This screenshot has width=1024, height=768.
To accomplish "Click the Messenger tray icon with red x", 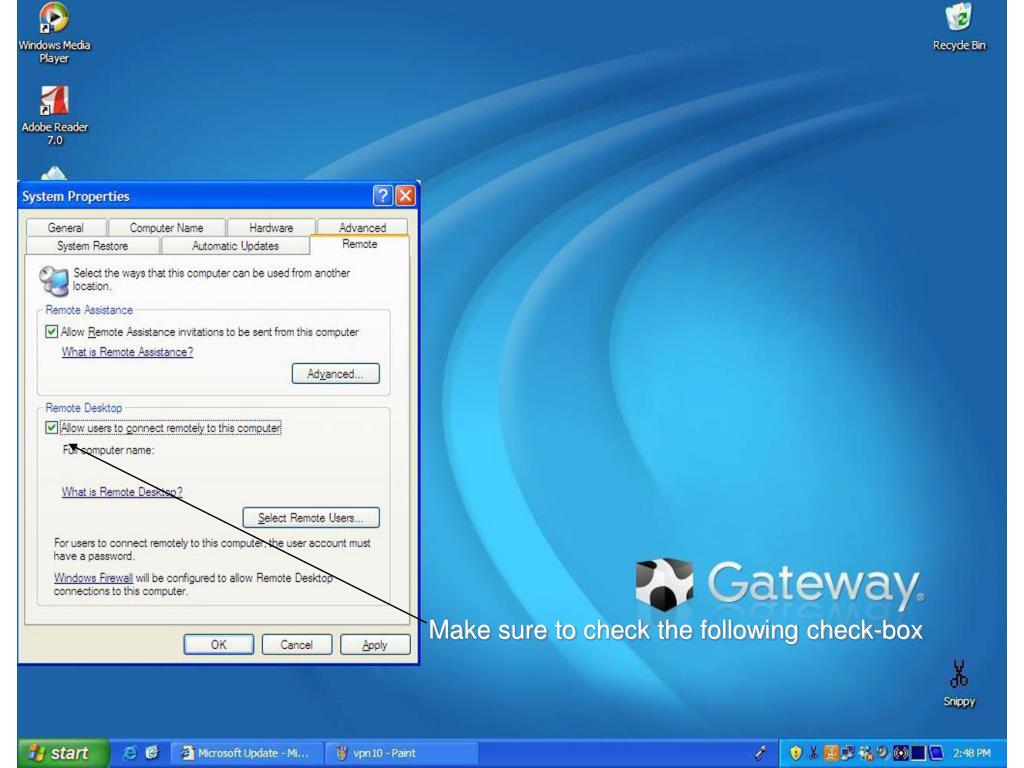I will click(x=866, y=753).
